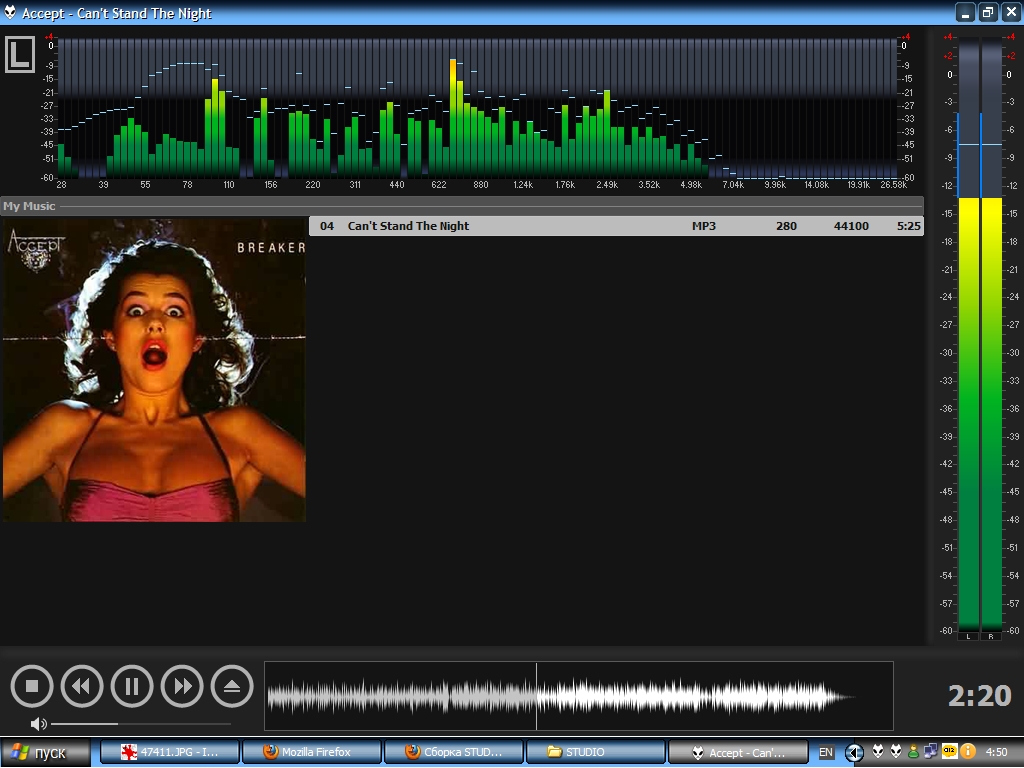Pause the currently playing song

coord(132,687)
